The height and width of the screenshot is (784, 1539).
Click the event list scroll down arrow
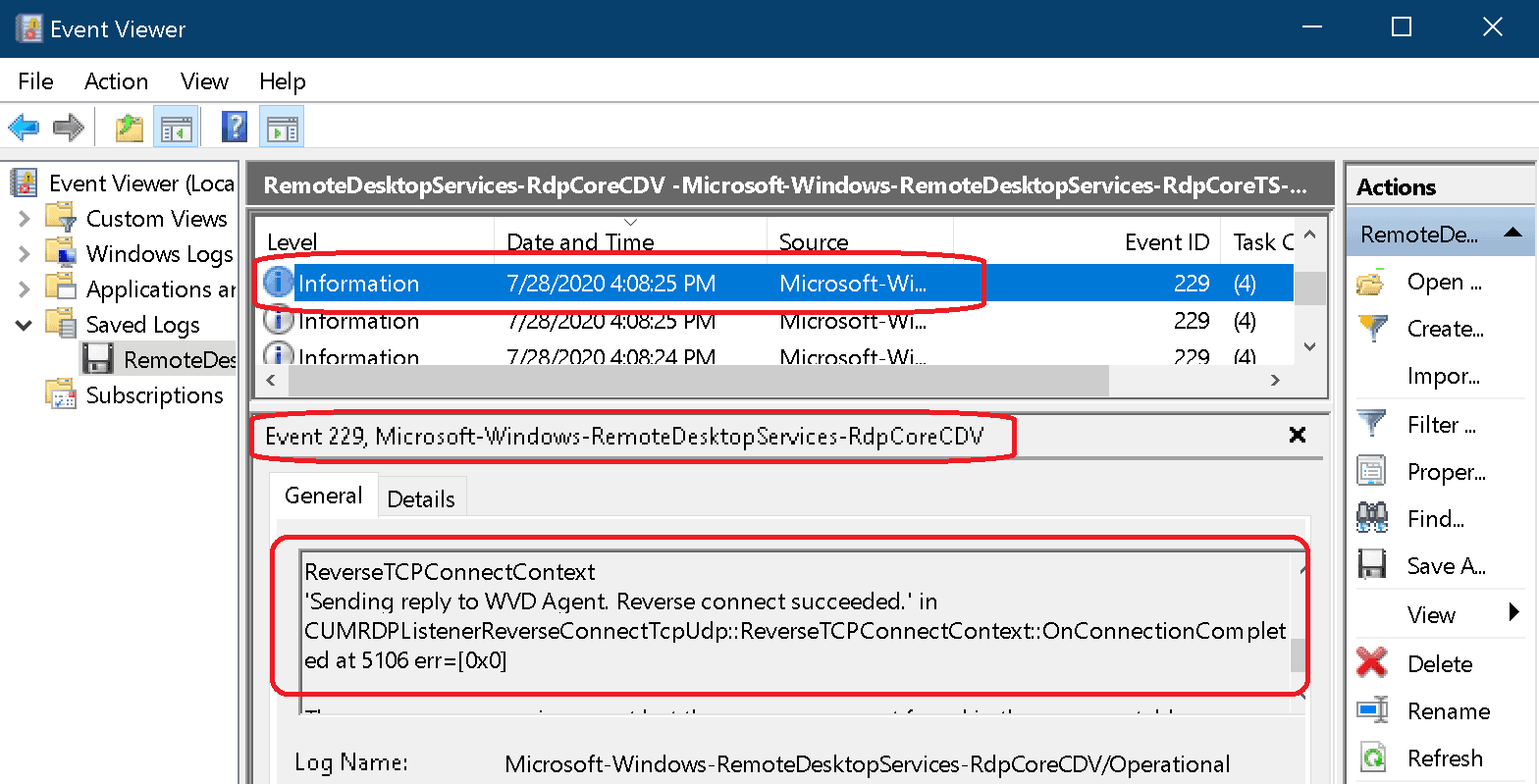click(1309, 346)
